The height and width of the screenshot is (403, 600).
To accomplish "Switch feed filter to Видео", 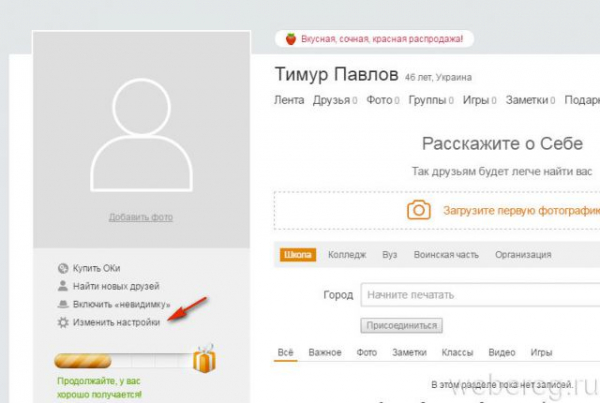I will (502, 352).
